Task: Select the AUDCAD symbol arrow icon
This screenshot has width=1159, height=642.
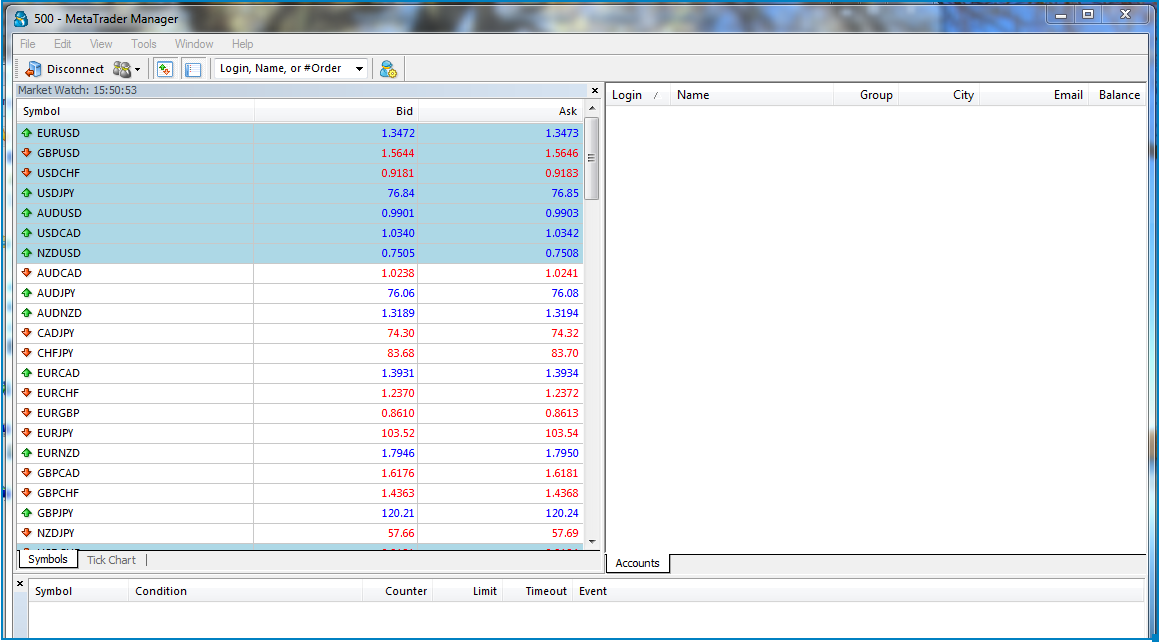Action: pyautogui.click(x=27, y=273)
